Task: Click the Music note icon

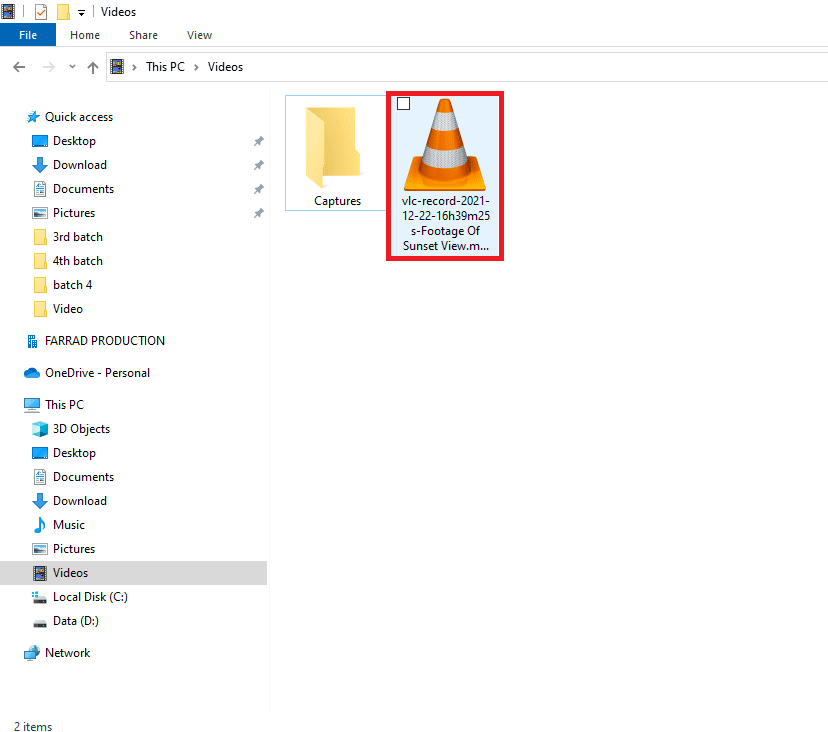Action: [40, 525]
